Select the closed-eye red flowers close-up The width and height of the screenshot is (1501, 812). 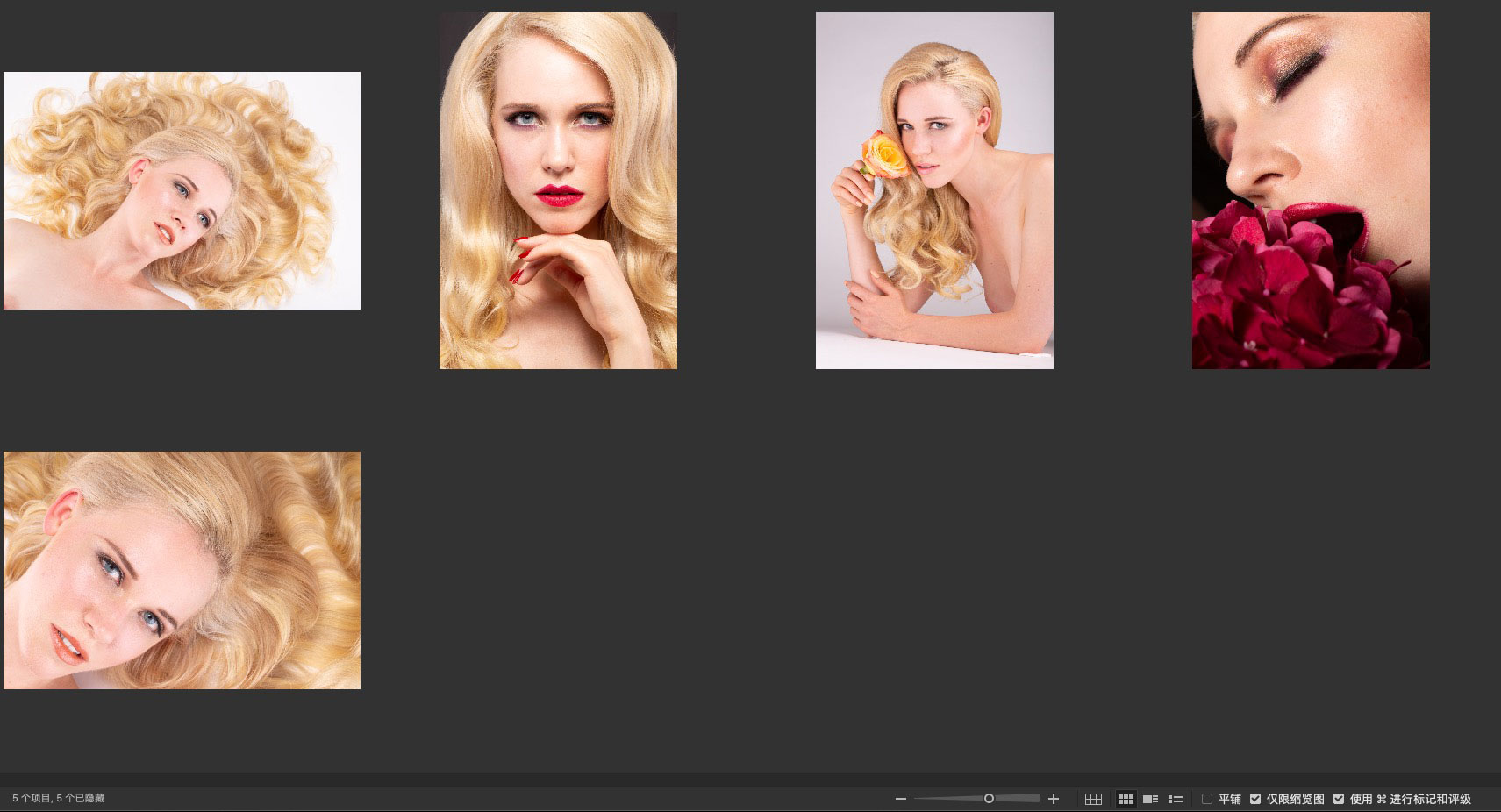coord(1311,190)
